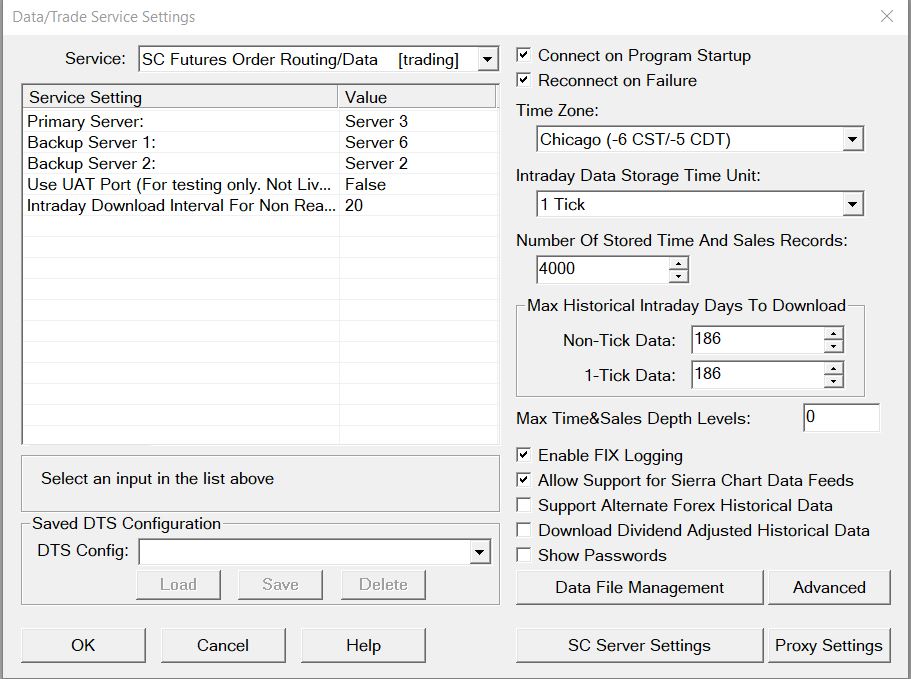Expand Intraday Data Storage Time Unit dropdown
The image size is (911, 679).
click(852, 204)
